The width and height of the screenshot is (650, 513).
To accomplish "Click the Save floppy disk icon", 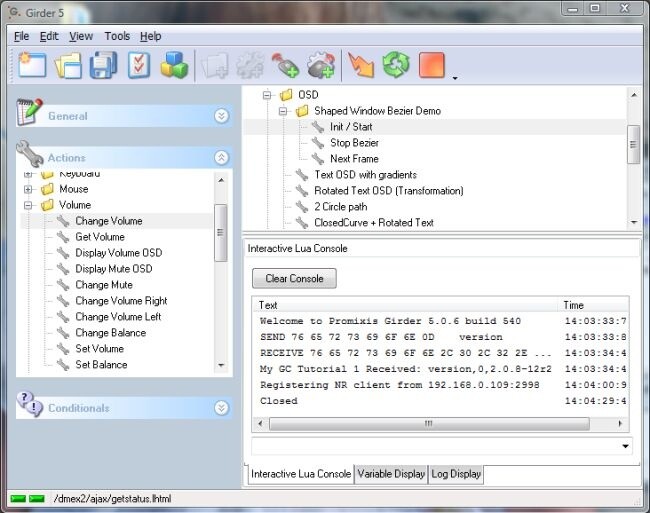I will (x=104, y=65).
